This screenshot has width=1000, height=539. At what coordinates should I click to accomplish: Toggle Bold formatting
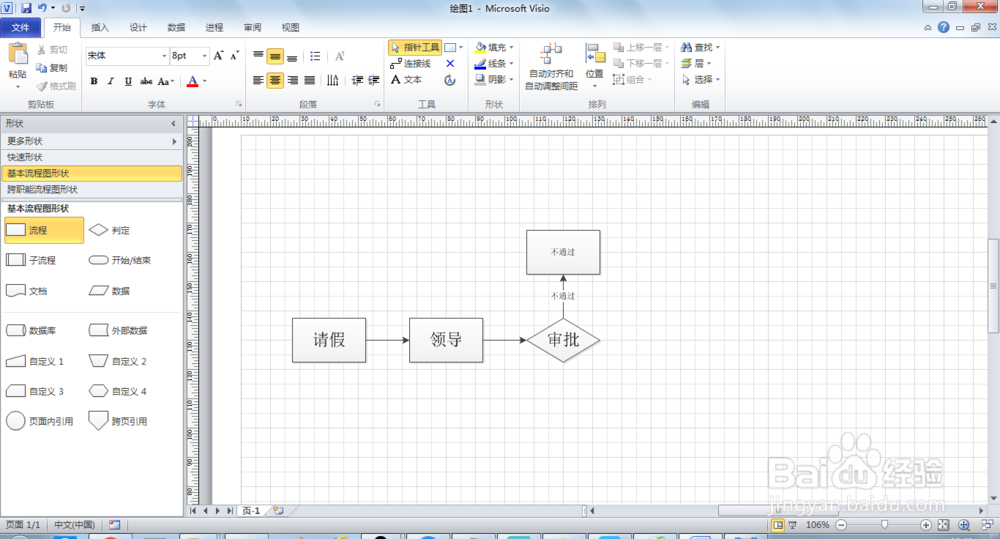coord(94,81)
